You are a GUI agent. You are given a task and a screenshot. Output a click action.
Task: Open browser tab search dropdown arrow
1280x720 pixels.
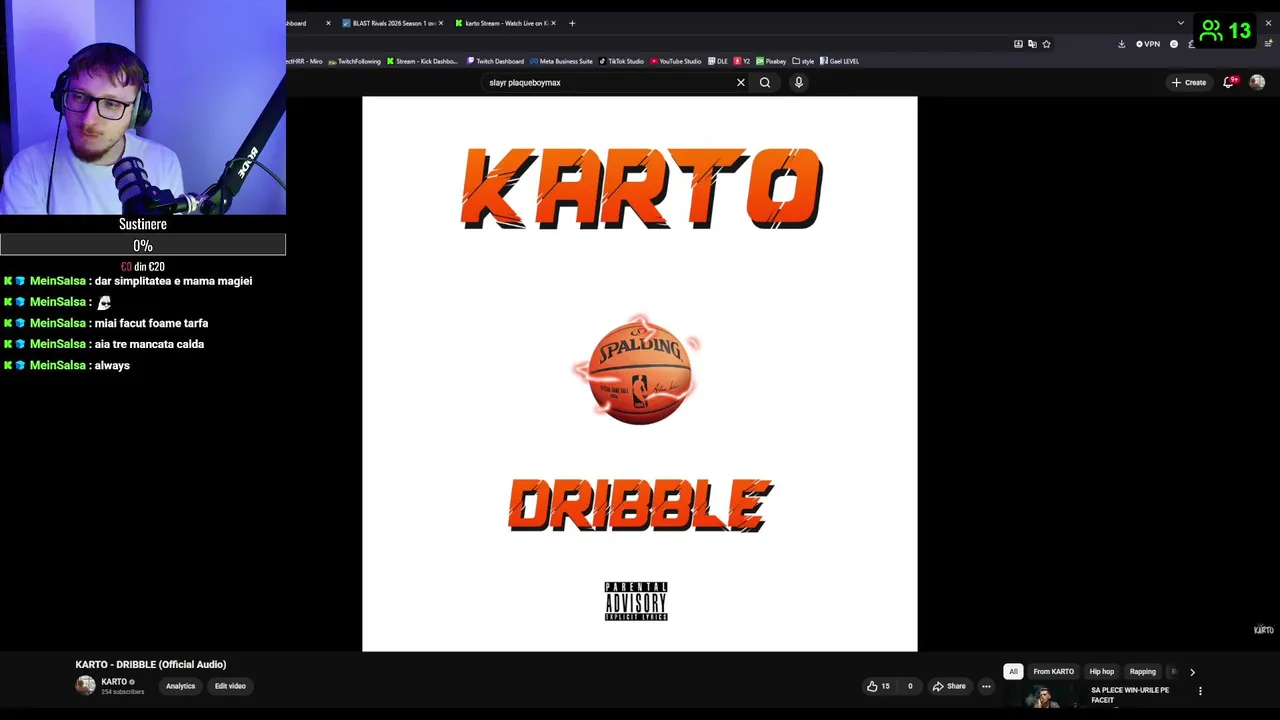pyautogui.click(x=1181, y=23)
